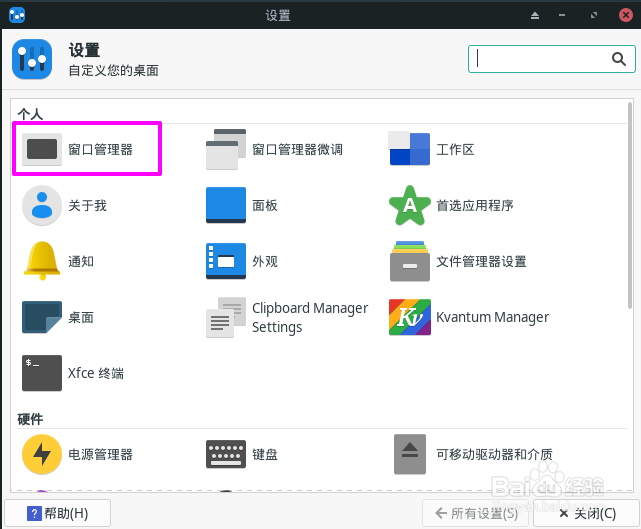This screenshot has height=529, width=641.
Task: Click the 帮助(H) help button
Action: click(x=58, y=513)
